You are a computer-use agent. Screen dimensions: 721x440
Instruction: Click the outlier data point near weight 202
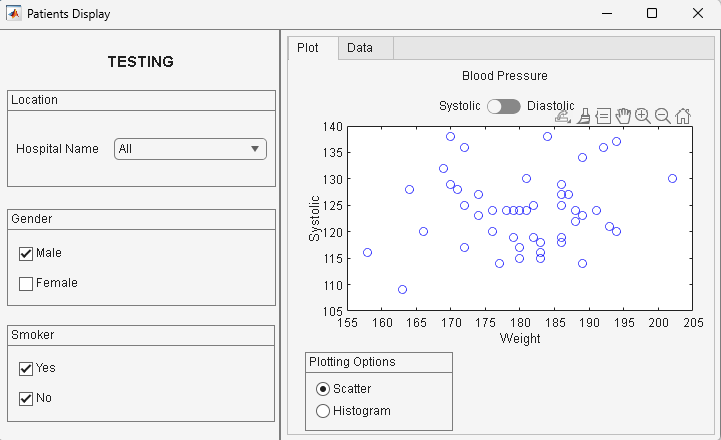[672, 179]
